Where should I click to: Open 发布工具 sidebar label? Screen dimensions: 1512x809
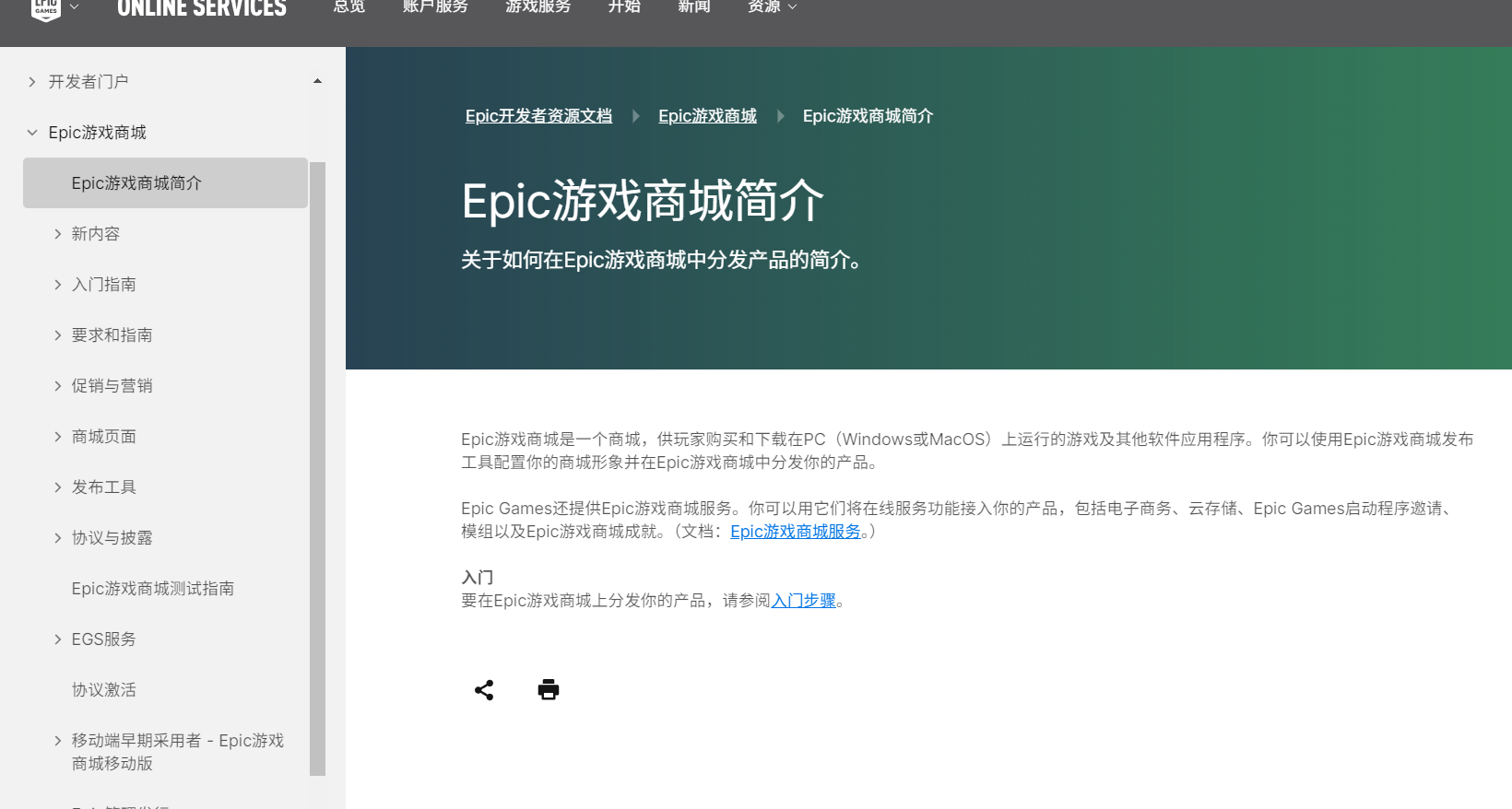click(x=104, y=487)
